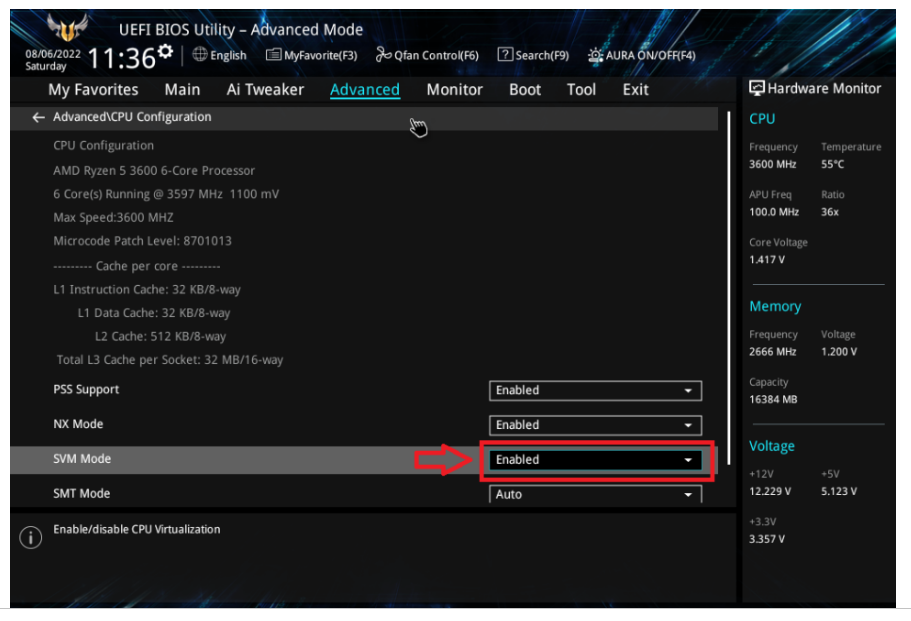911x621 pixels.
Task: Go to the Monitor tab
Action: point(454,89)
